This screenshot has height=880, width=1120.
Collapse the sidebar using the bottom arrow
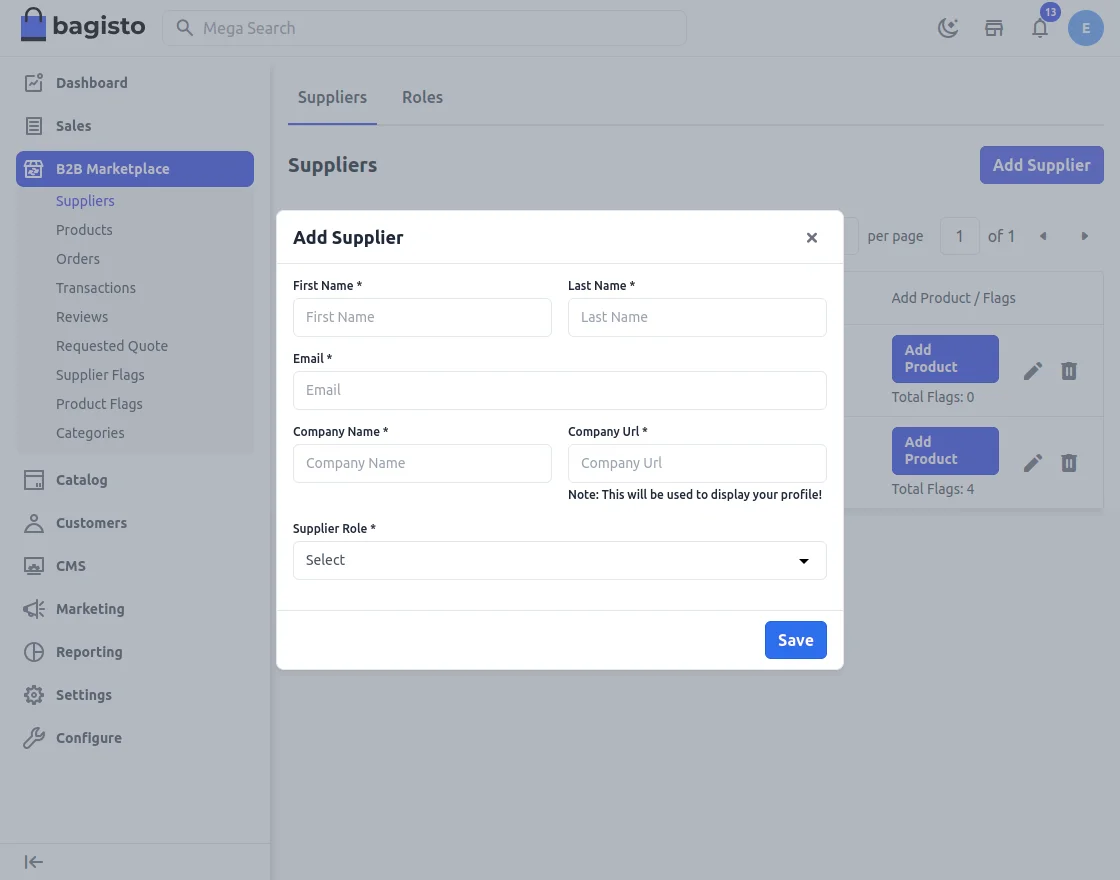coord(33,861)
